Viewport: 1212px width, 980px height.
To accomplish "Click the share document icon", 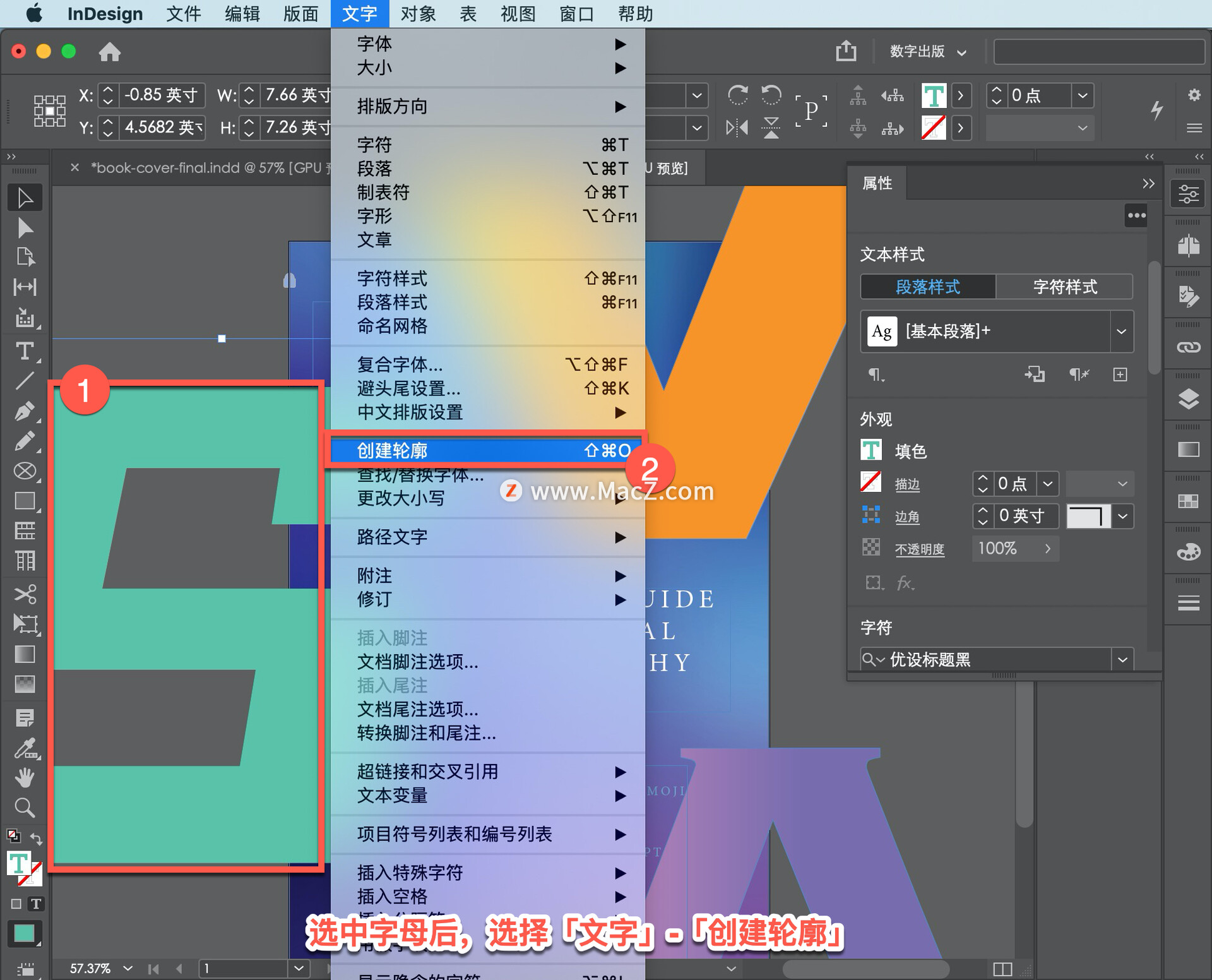I will (x=846, y=51).
